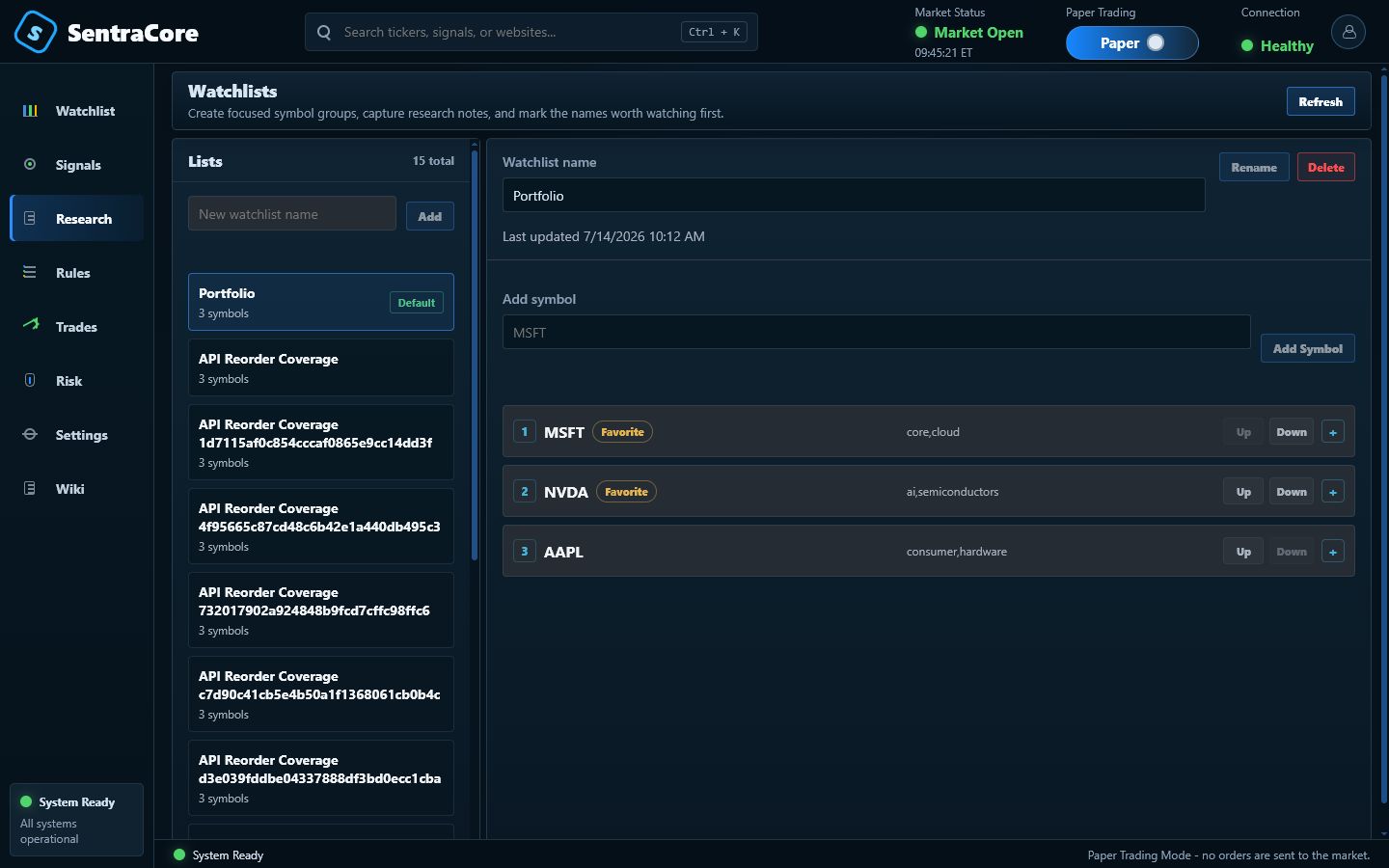1389x868 pixels.
Task: Click the 'core,cloud' tags text
Action: coord(933,432)
